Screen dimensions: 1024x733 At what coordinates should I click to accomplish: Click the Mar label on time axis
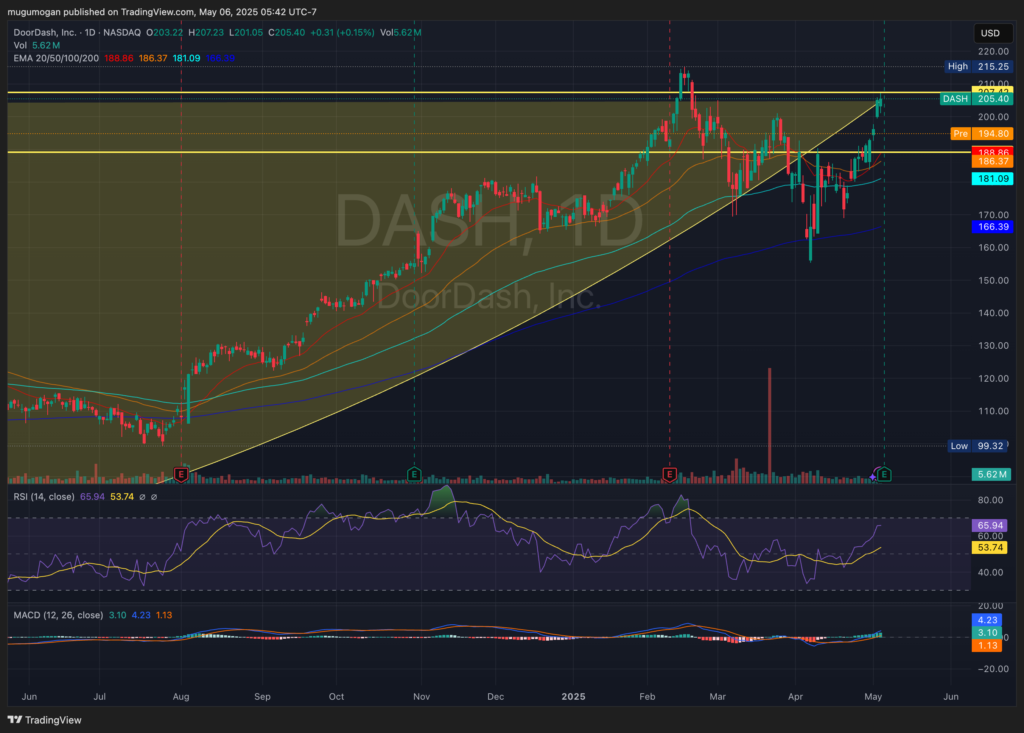718,696
